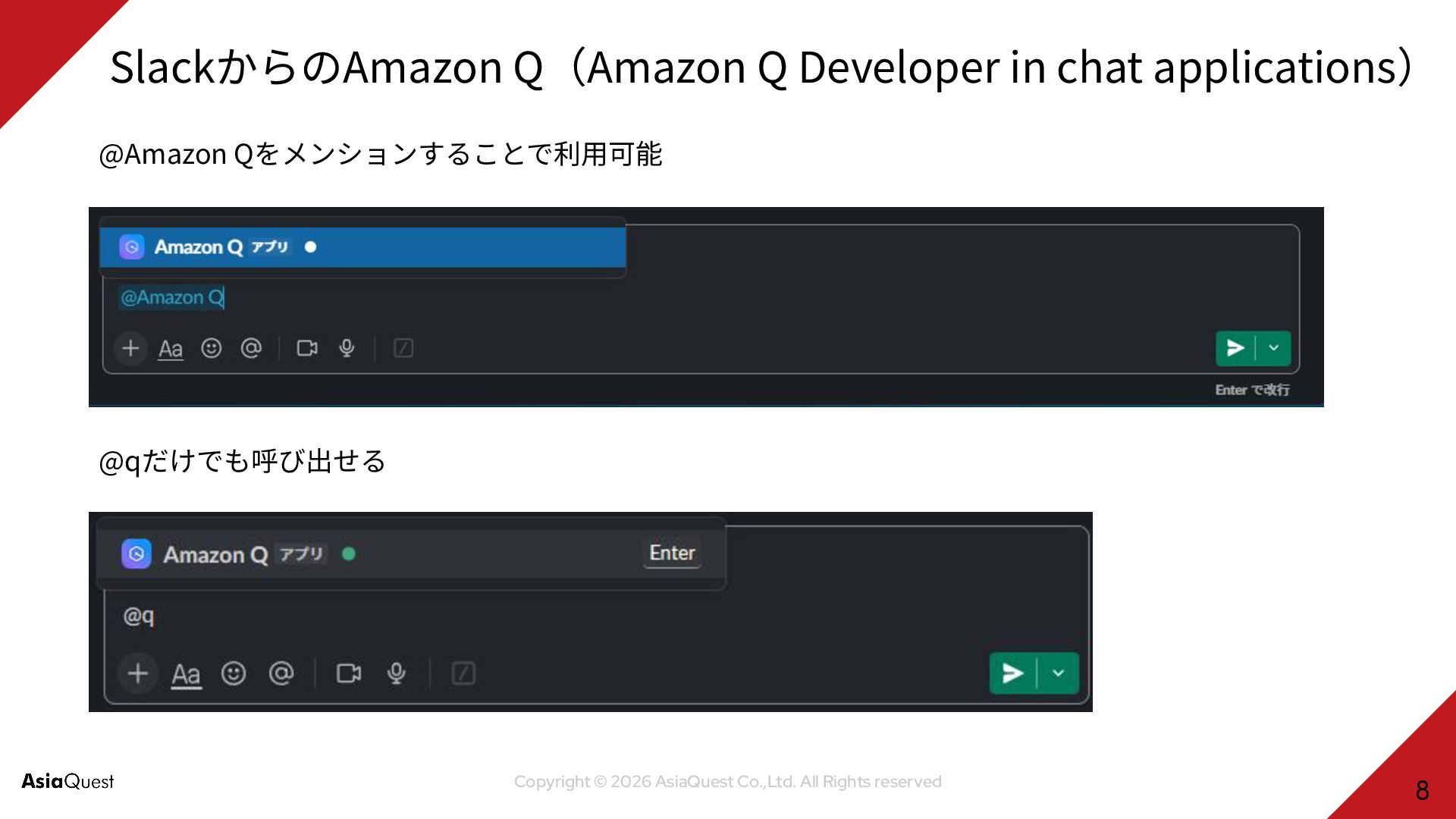Click the @Amazon Q mention text field
The height and width of the screenshot is (819, 1456).
coord(172,297)
